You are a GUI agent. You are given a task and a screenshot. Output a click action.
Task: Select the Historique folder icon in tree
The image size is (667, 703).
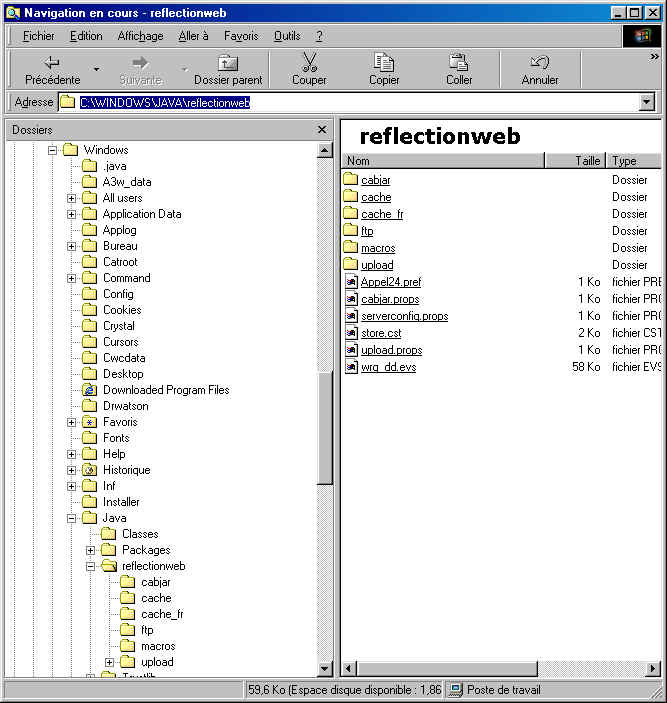90,470
